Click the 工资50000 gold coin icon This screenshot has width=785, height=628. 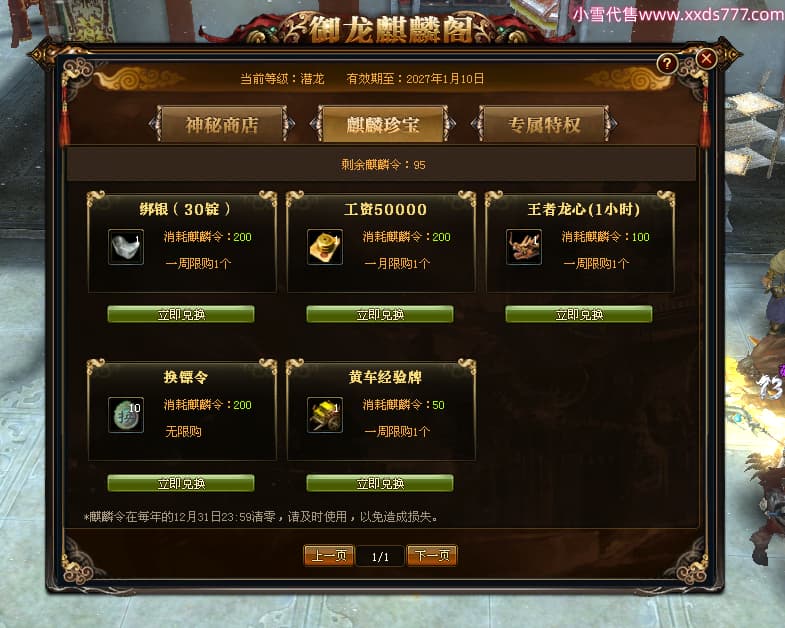click(324, 247)
